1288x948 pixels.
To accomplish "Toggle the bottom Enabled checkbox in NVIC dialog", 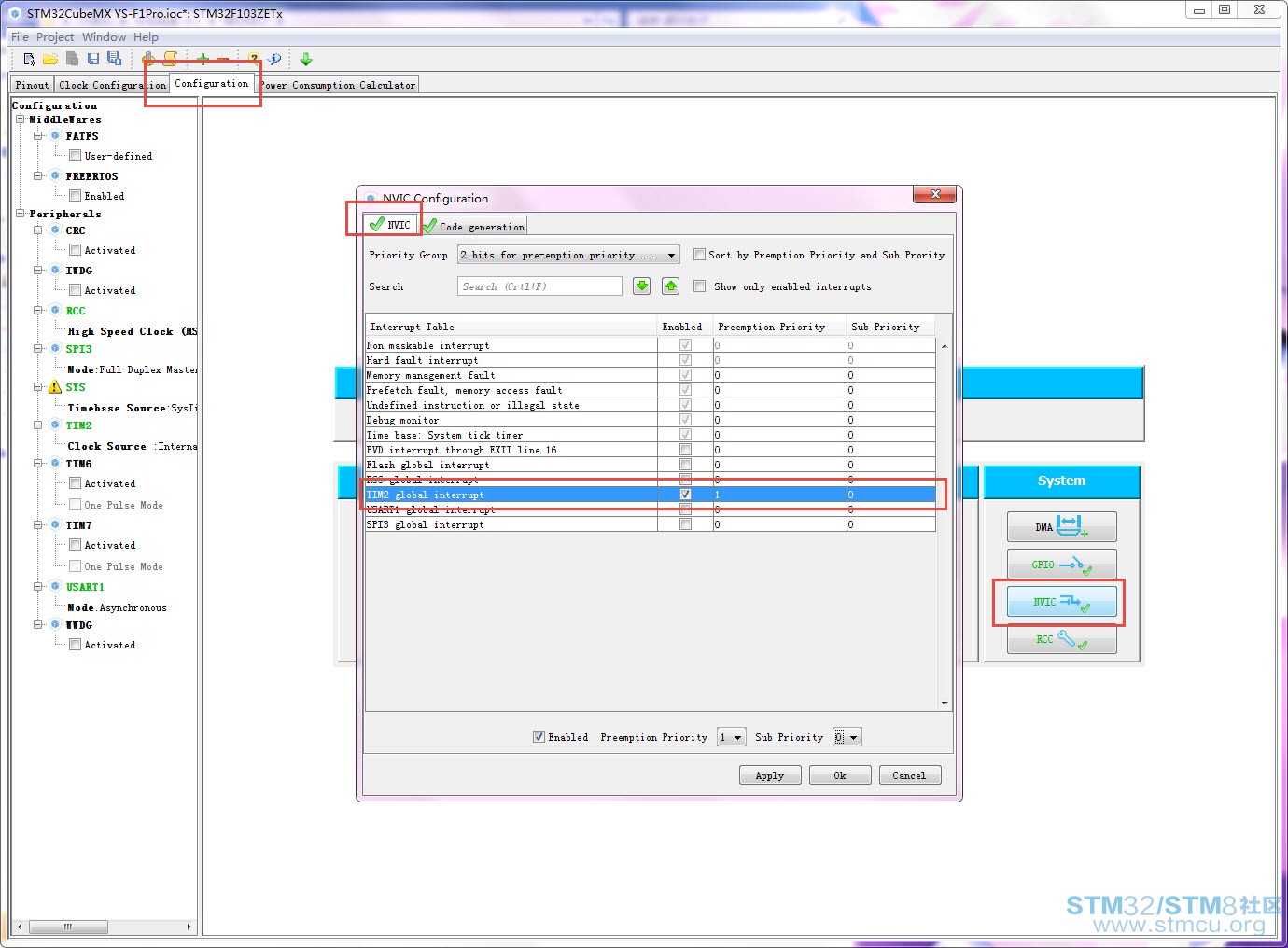I will click(x=539, y=737).
